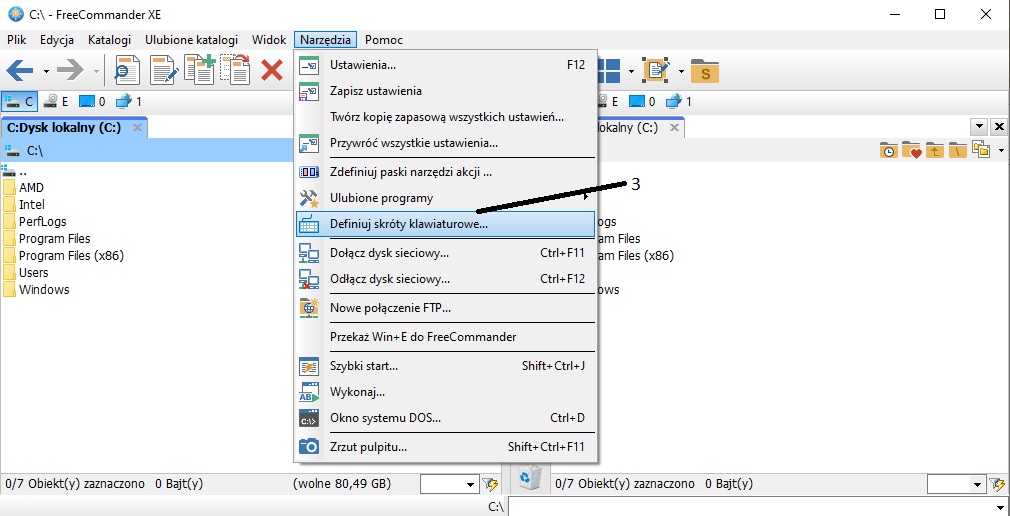The height and width of the screenshot is (516, 1010).
Task: Open the Ulubione katalogi menu
Action: 191,40
